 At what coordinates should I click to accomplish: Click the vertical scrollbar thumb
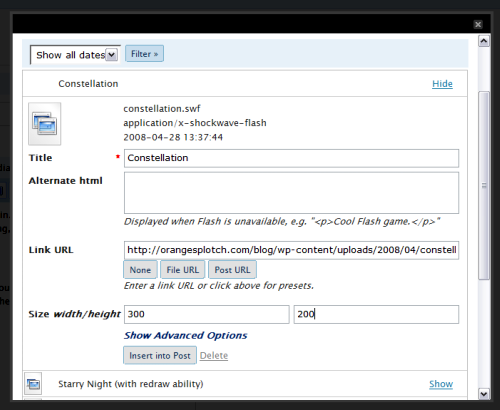[484, 185]
